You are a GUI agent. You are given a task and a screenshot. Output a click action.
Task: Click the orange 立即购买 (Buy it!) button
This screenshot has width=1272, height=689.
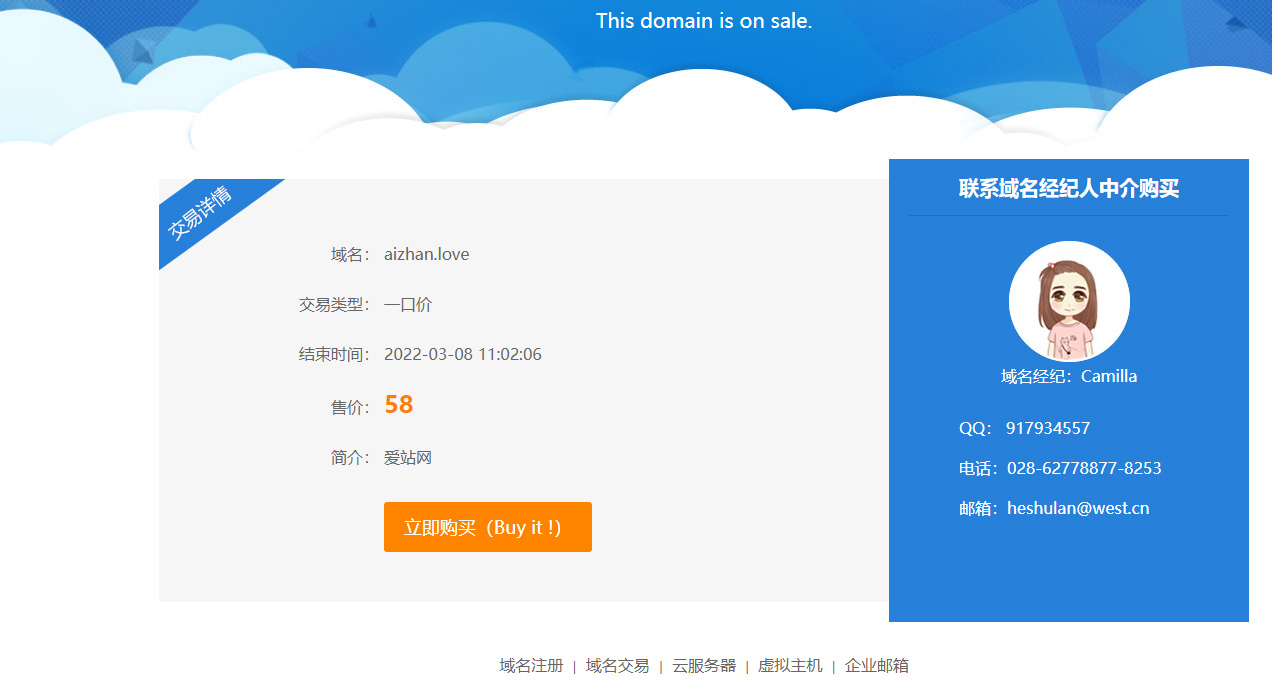pos(487,527)
